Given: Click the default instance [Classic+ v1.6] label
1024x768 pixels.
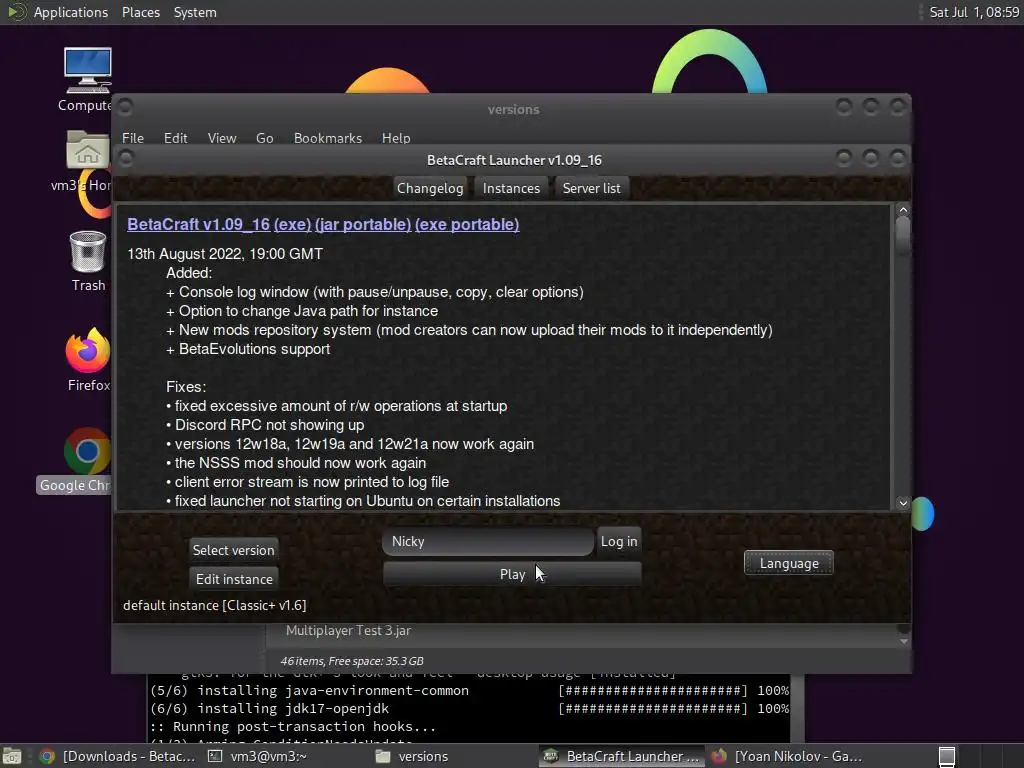Looking at the screenshot, I should [214, 605].
